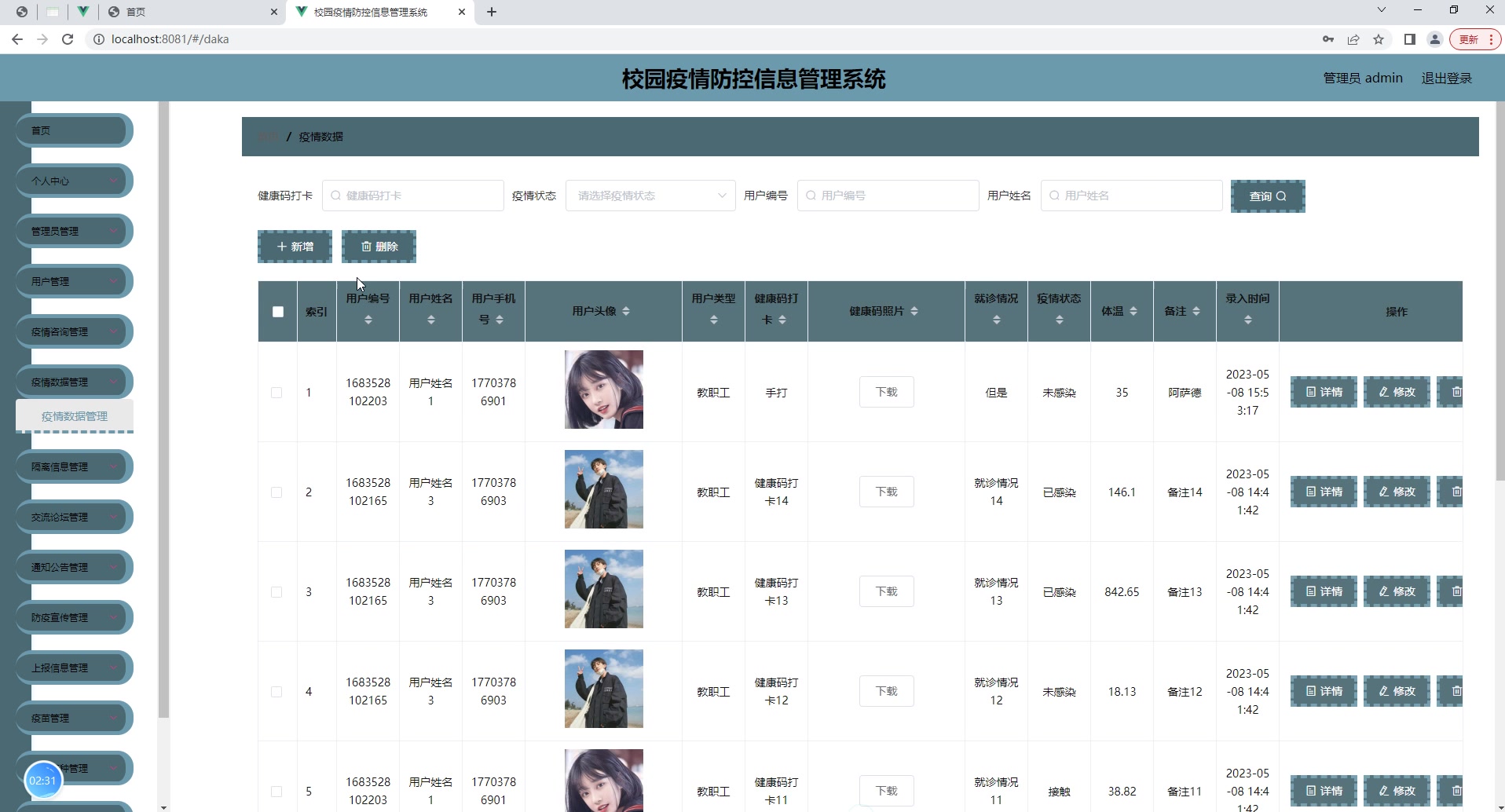Click the browser bookmark star icon
The image size is (1505, 812).
coord(1379,38)
